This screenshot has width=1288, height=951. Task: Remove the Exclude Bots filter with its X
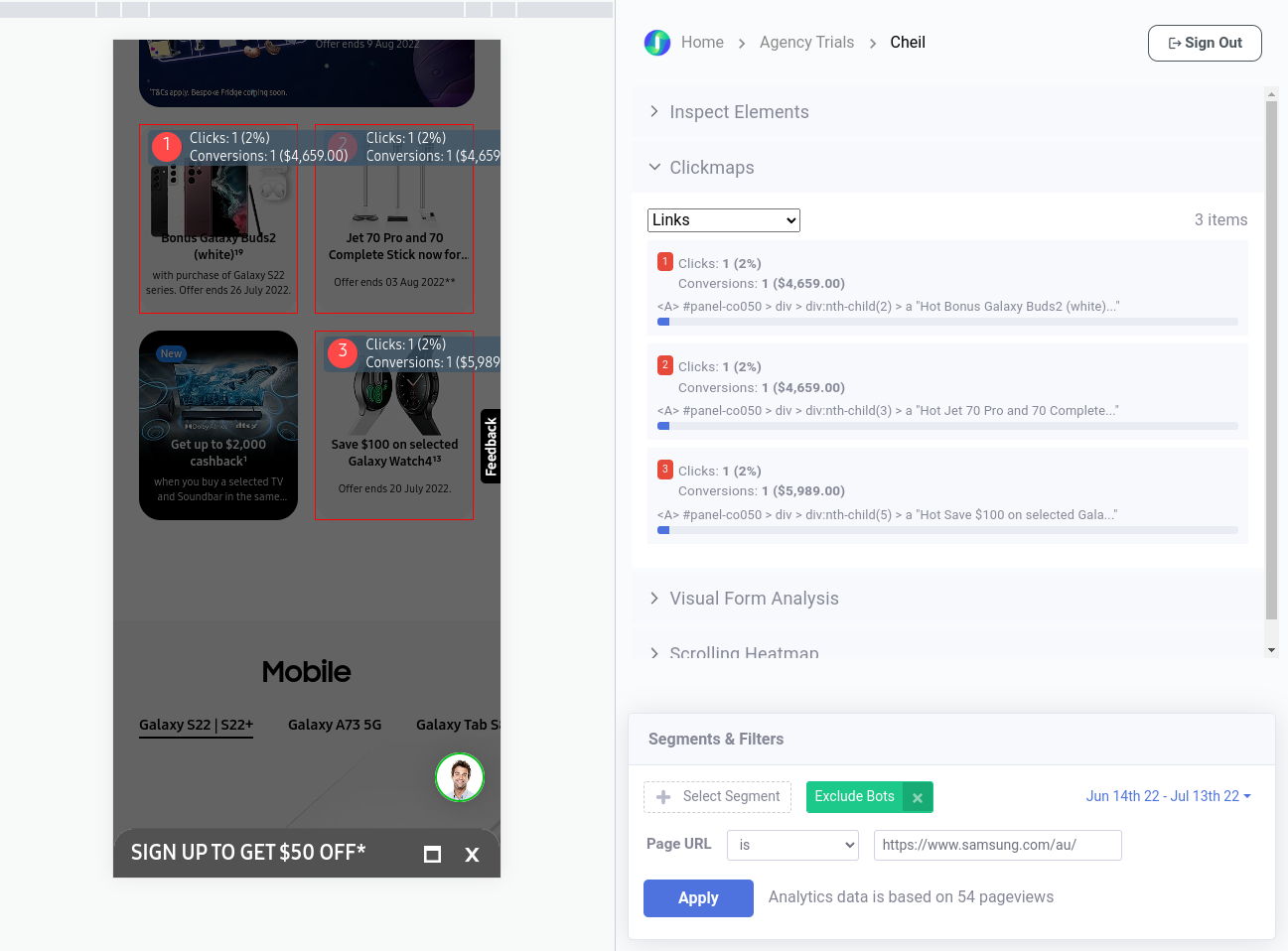[918, 797]
